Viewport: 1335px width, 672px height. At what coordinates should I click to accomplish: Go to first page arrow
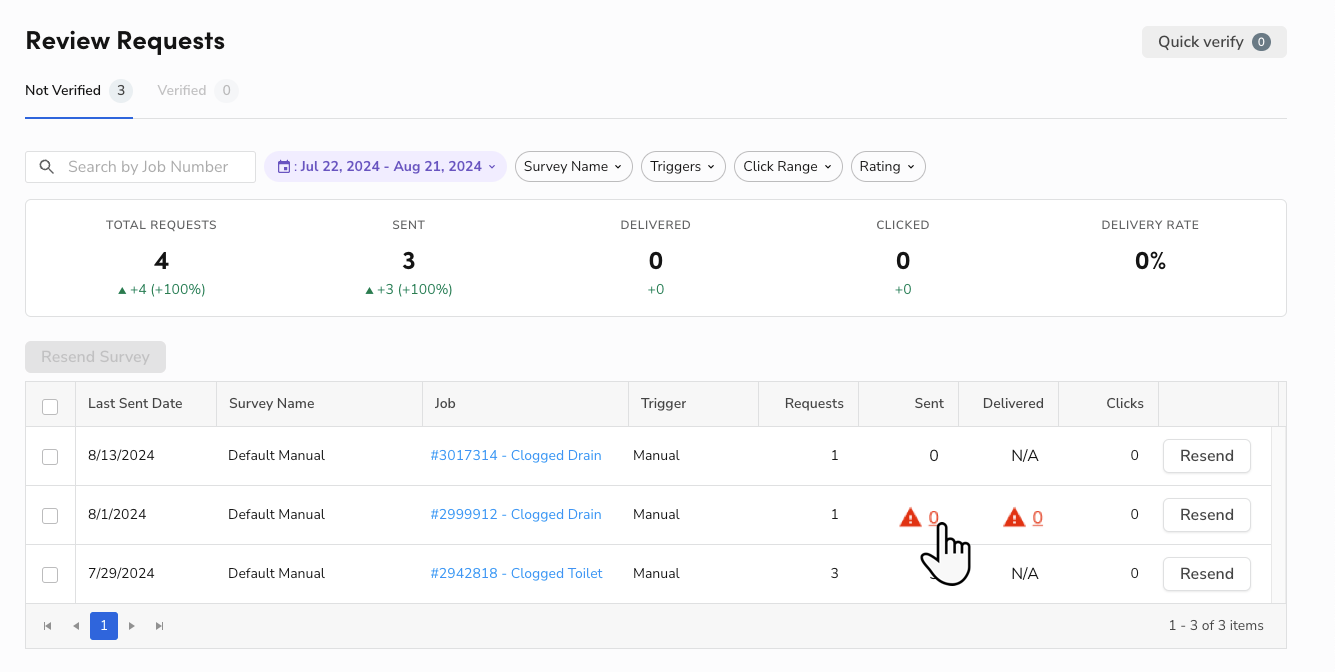pos(47,626)
